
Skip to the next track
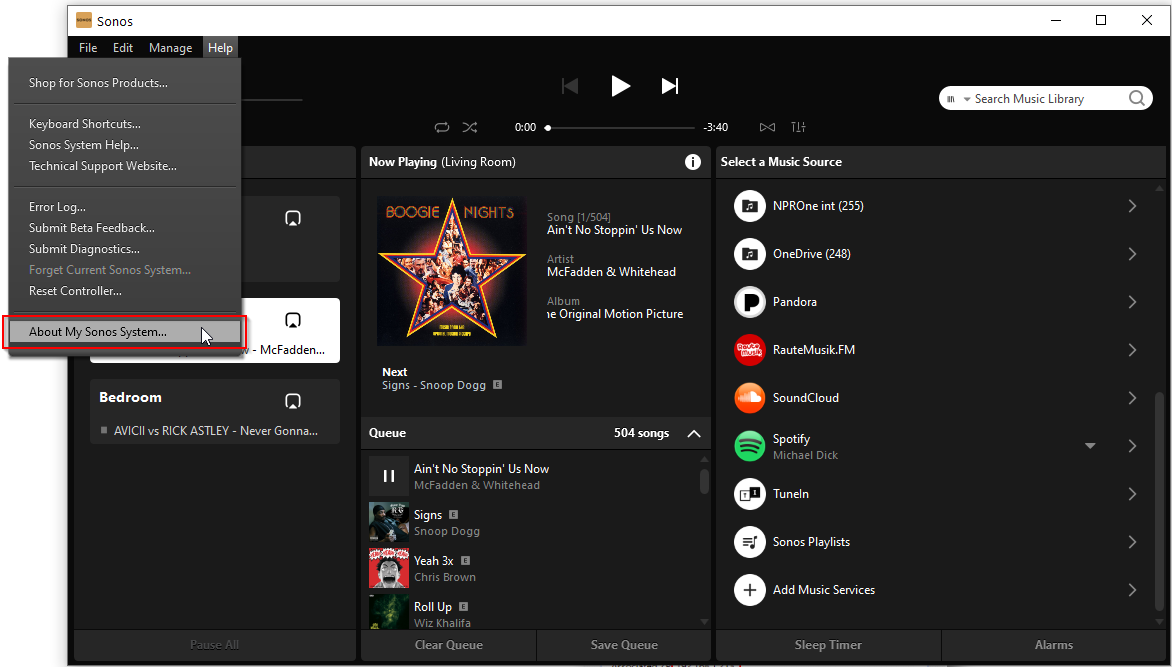click(670, 86)
